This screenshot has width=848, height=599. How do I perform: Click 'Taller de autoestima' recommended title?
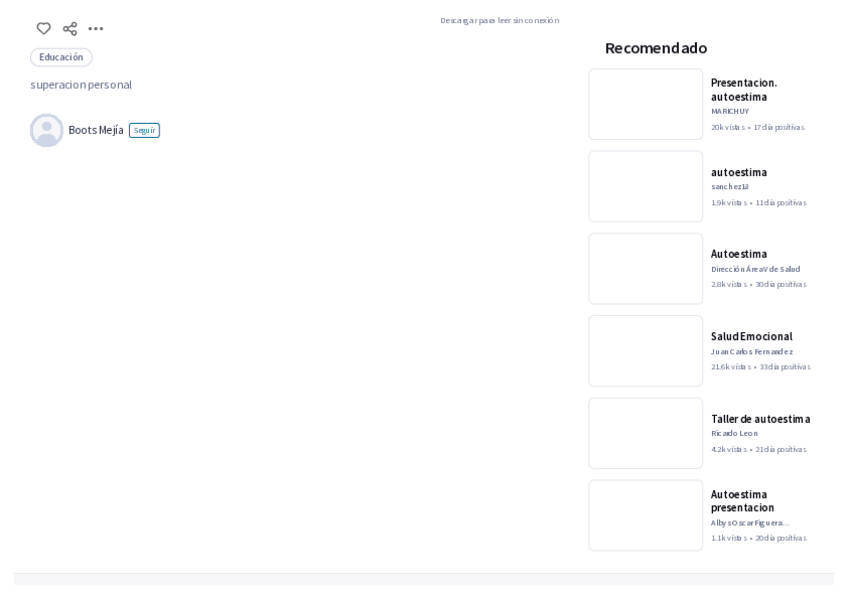click(760, 419)
